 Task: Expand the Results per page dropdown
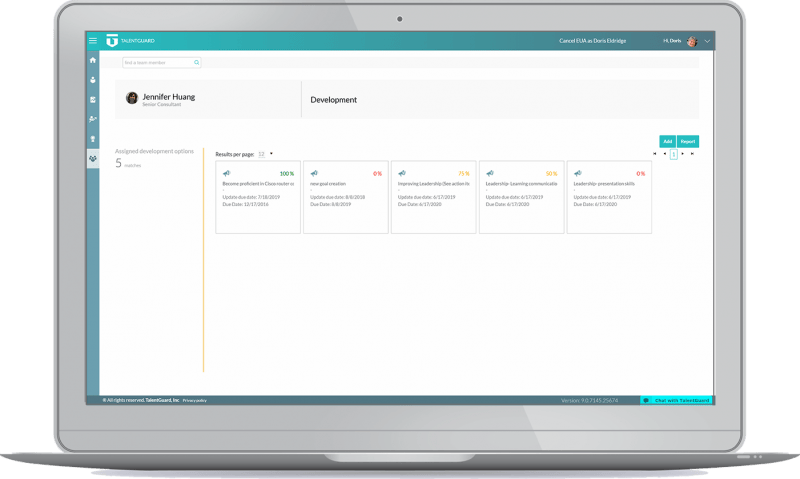pyautogui.click(x=264, y=154)
